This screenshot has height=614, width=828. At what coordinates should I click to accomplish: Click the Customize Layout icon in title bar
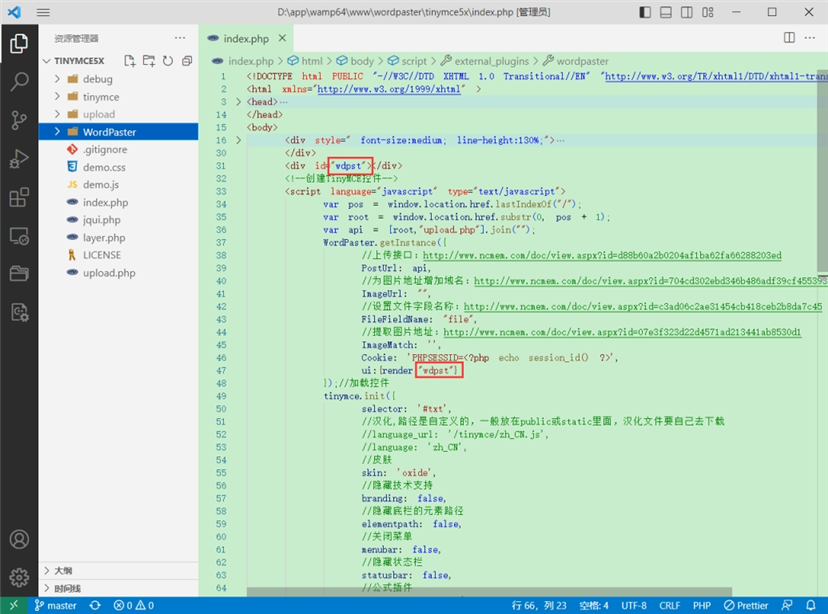coord(708,12)
